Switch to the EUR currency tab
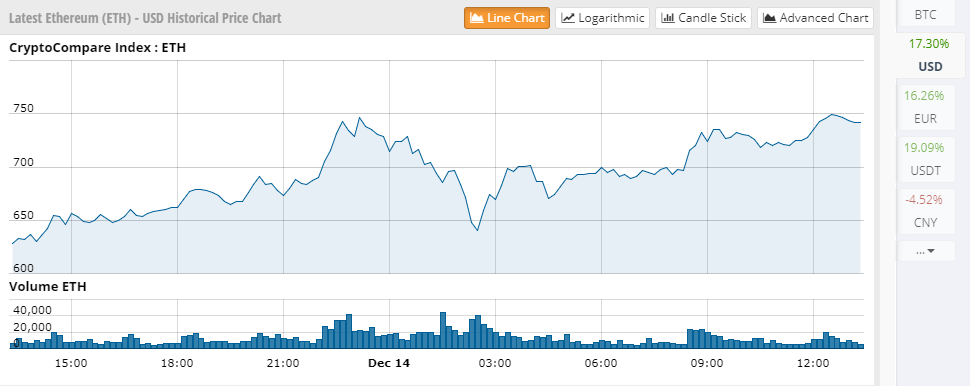The height and width of the screenshot is (386, 970). click(925, 107)
